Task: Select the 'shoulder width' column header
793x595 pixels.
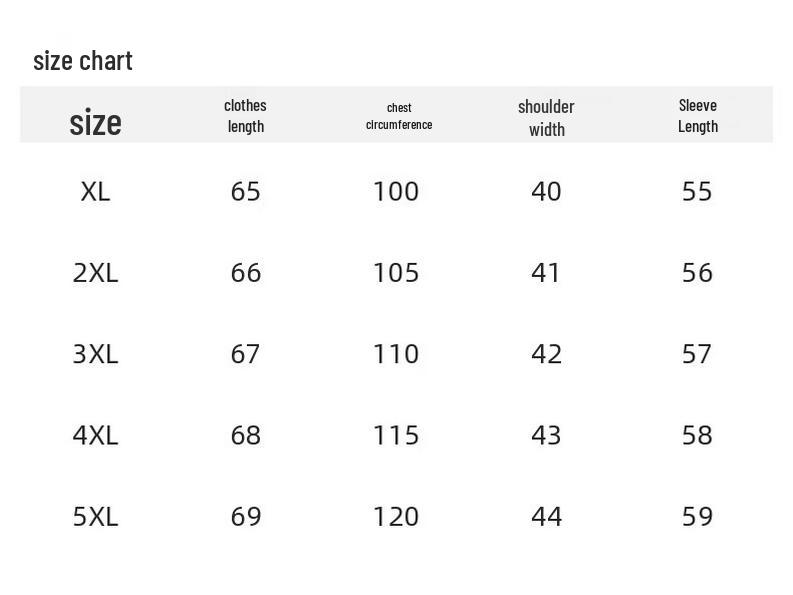Action: pyautogui.click(x=546, y=117)
